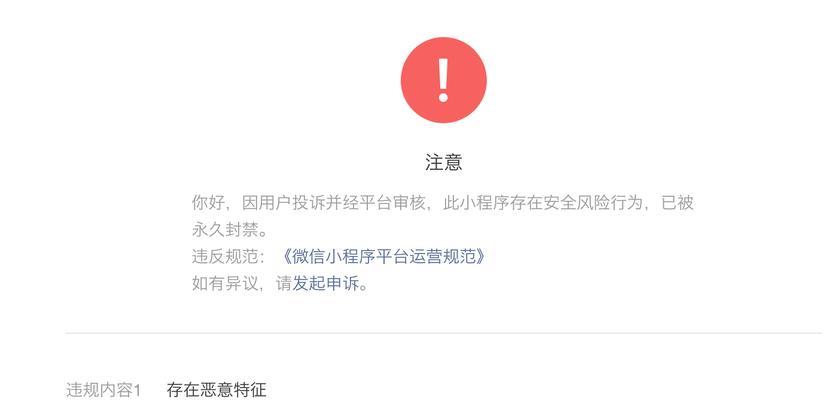Click the white exclamation mark inside the circle
Image resolution: width=823 pixels, height=400 pixels.
pos(444,80)
